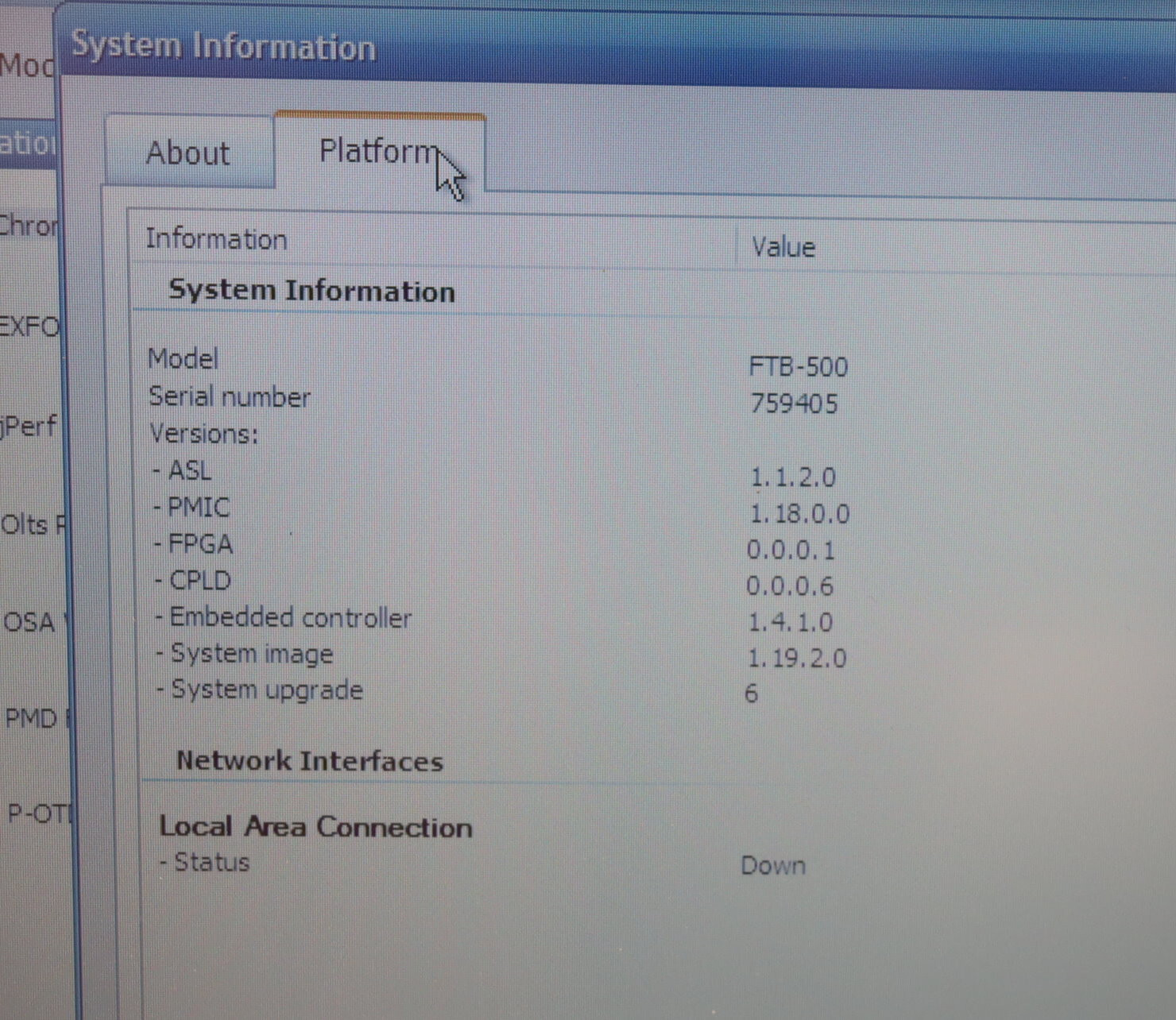Click the Down status value
Image resolution: width=1176 pixels, height=1020 pixels.
pyautogui.click(x=773, y=865)
